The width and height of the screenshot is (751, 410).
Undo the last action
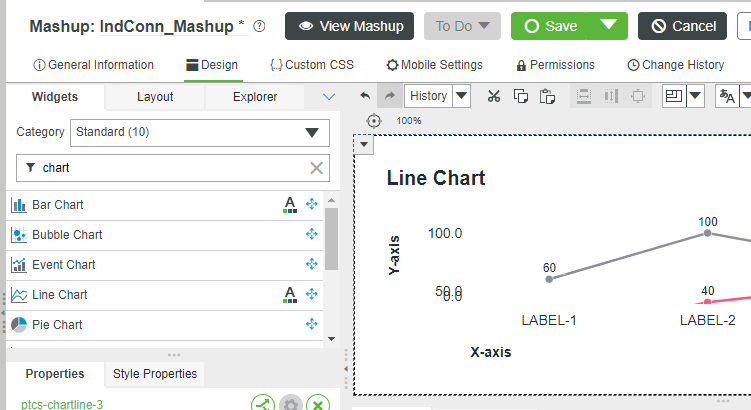[x=365, y=96]
